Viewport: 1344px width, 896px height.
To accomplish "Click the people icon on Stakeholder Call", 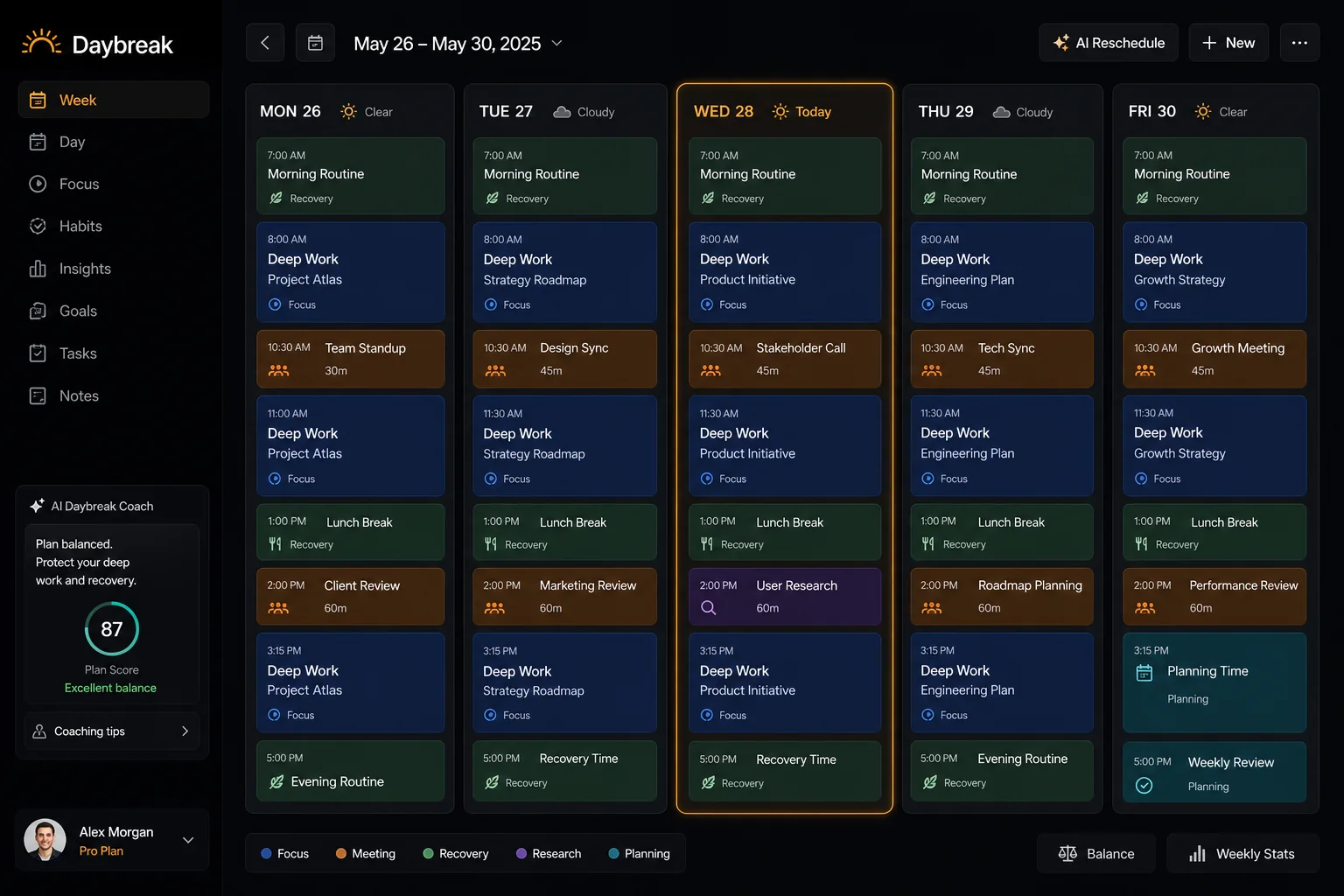I will click(710, 371).
